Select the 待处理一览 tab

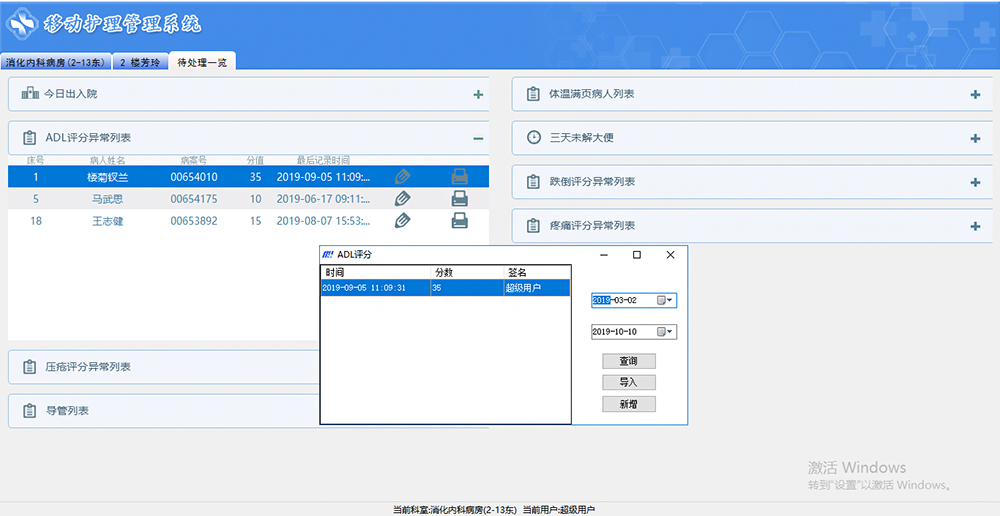202,62
